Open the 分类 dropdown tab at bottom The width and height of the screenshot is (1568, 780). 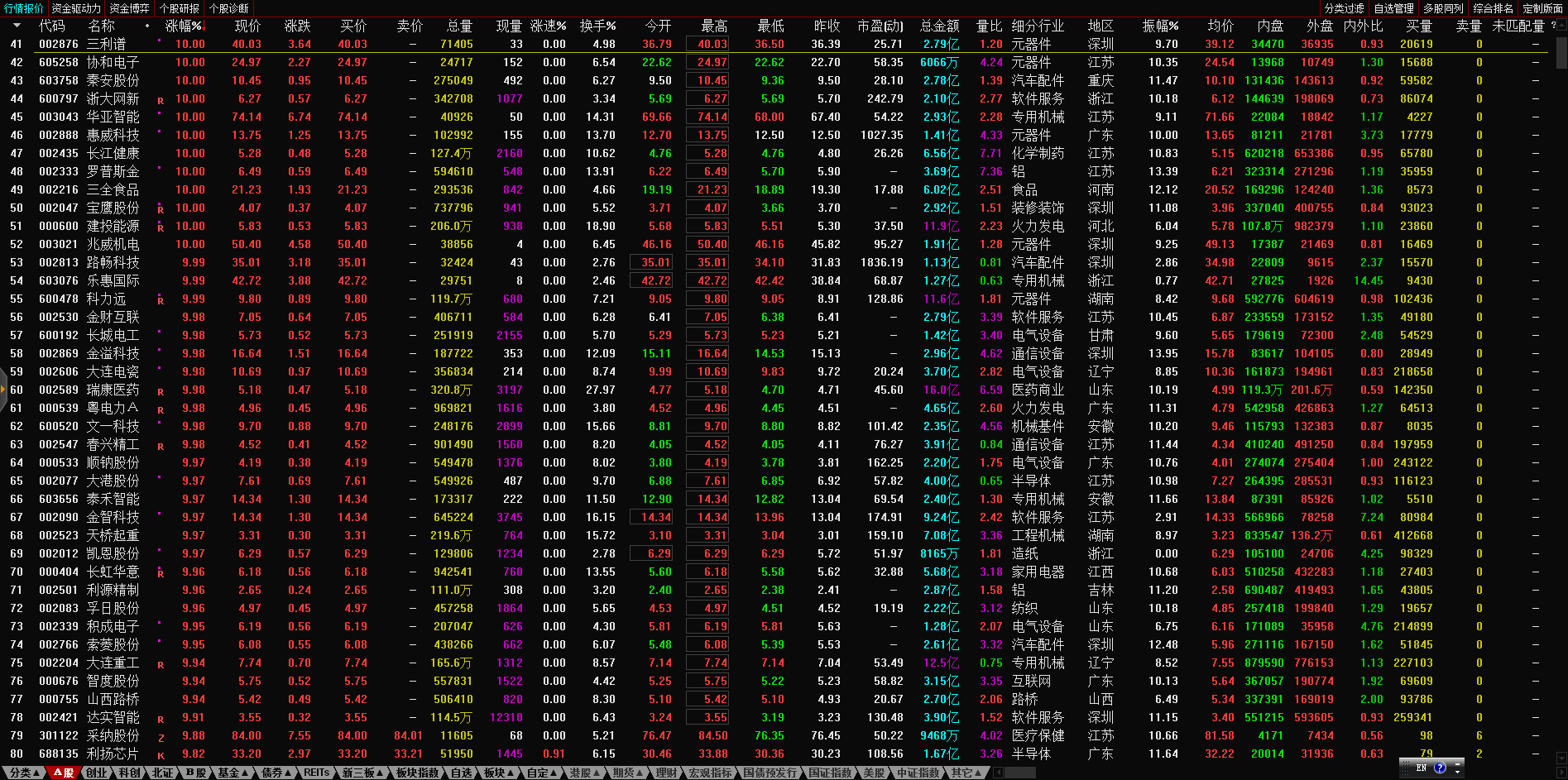tap(25, 773)
